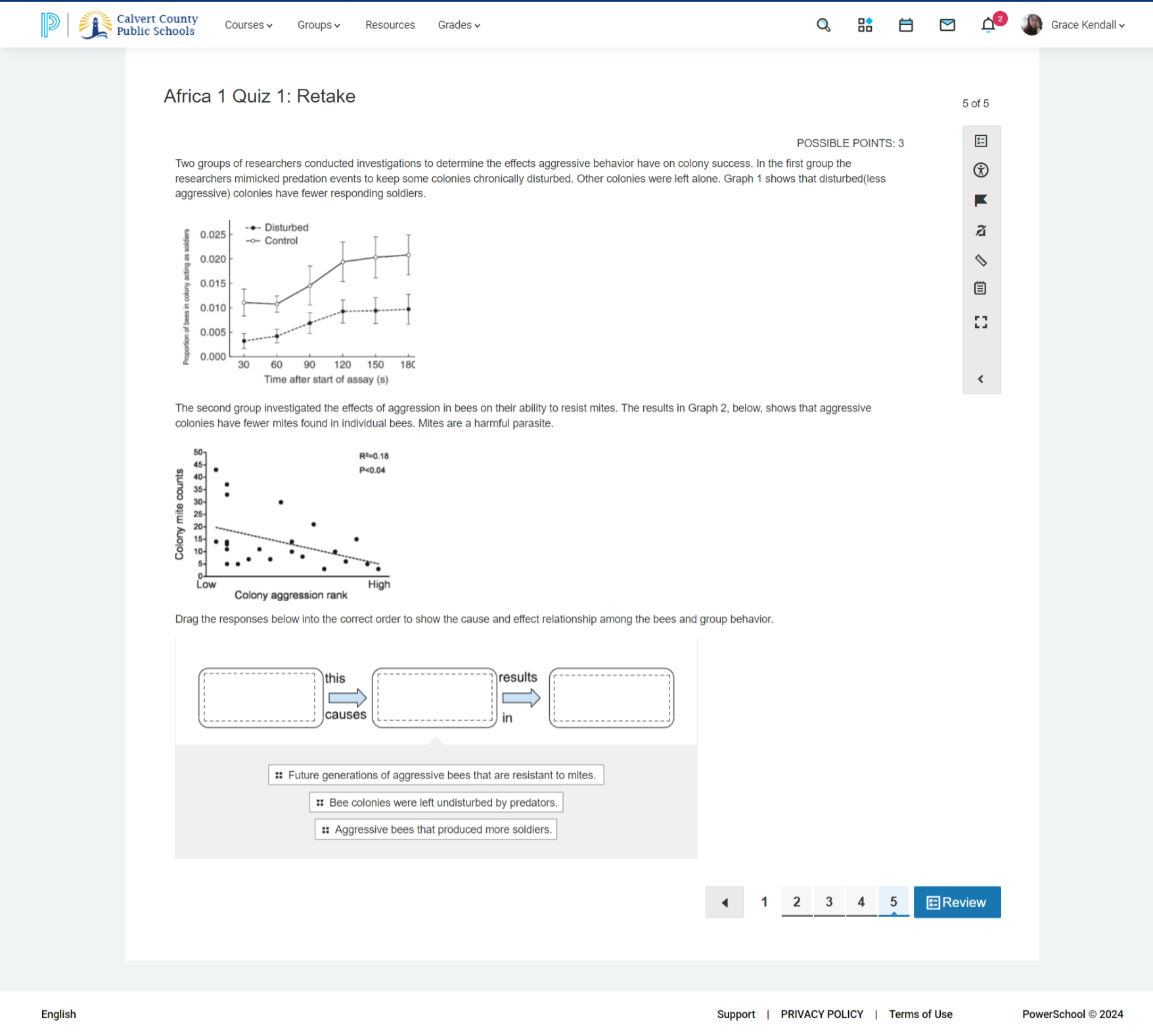This screenshot has height=1036, width=1153.
Task: Toggle fullscreen mode icon
Action: tap(981, 322)
